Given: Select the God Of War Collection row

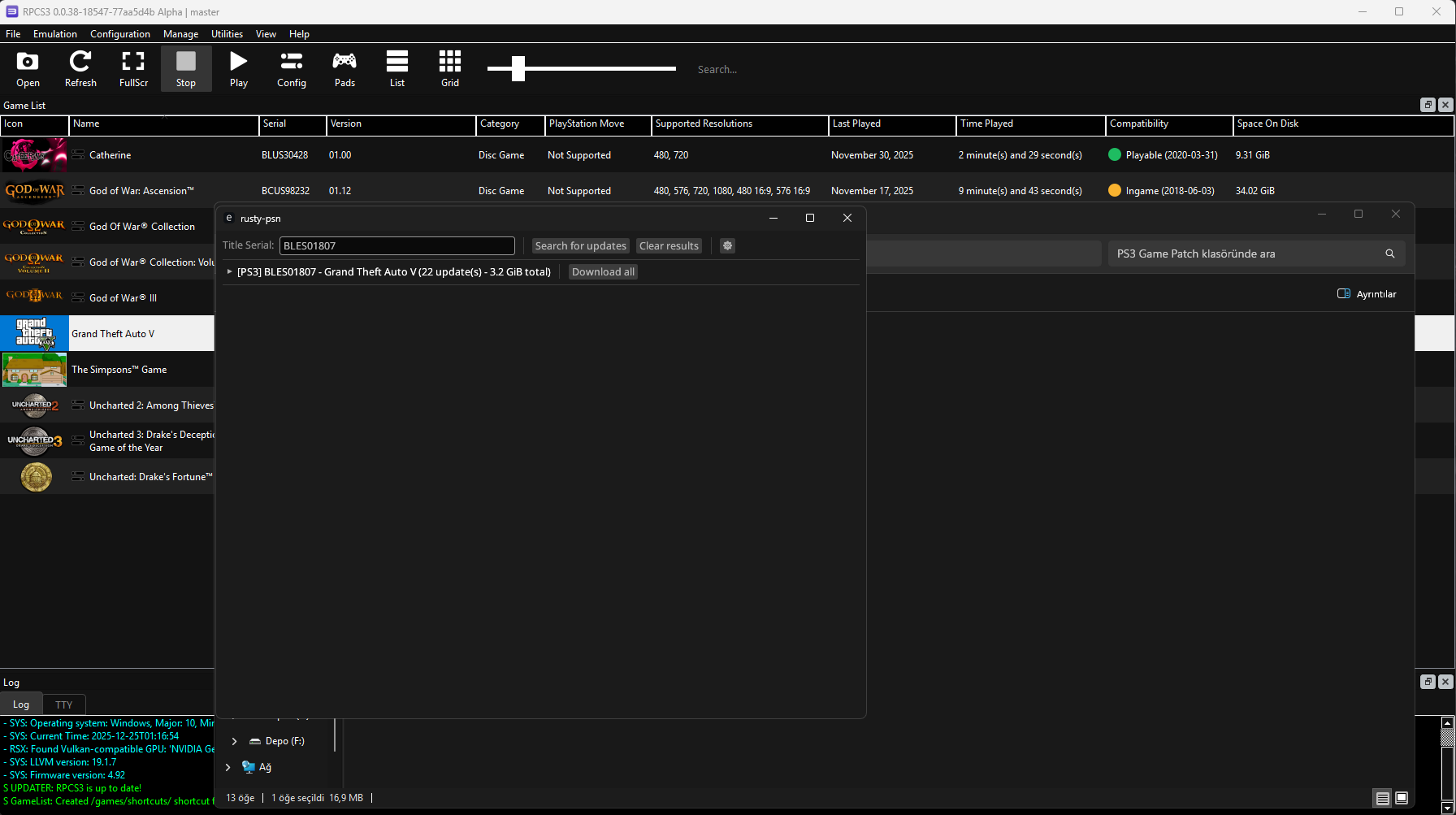Looking at the screenshot, I should [x=107, y=226].
